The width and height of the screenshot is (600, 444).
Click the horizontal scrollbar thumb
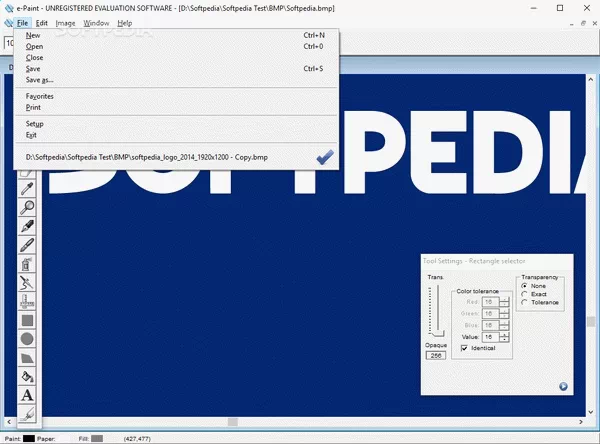233,422
